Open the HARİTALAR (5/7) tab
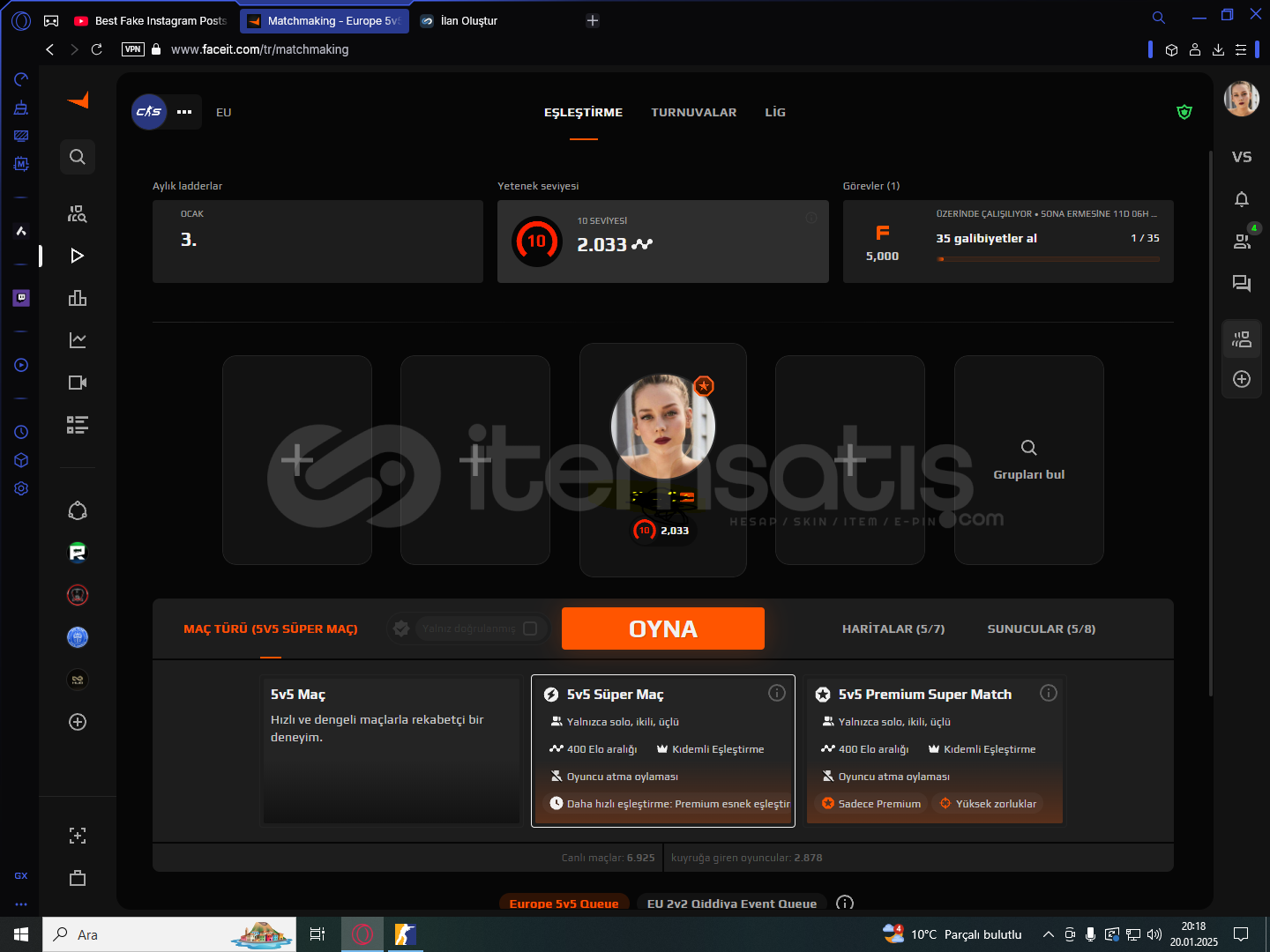The height and width of the screenshot is (952, 1270). [x=893, y=628]
